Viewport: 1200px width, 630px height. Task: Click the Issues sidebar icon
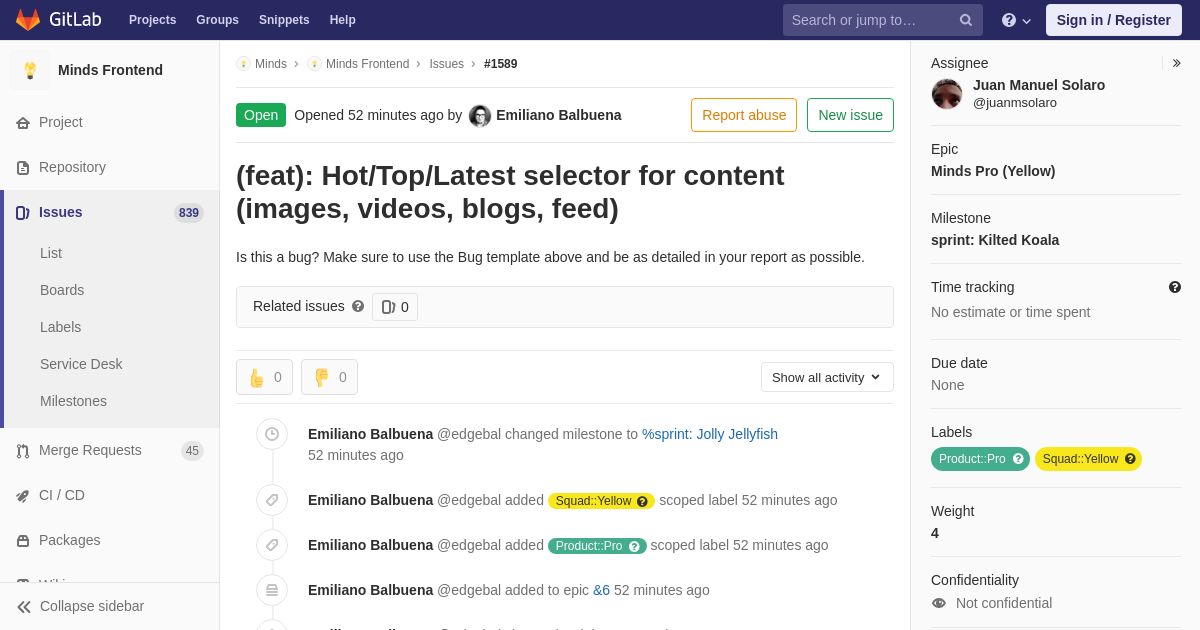coord(23,212)
